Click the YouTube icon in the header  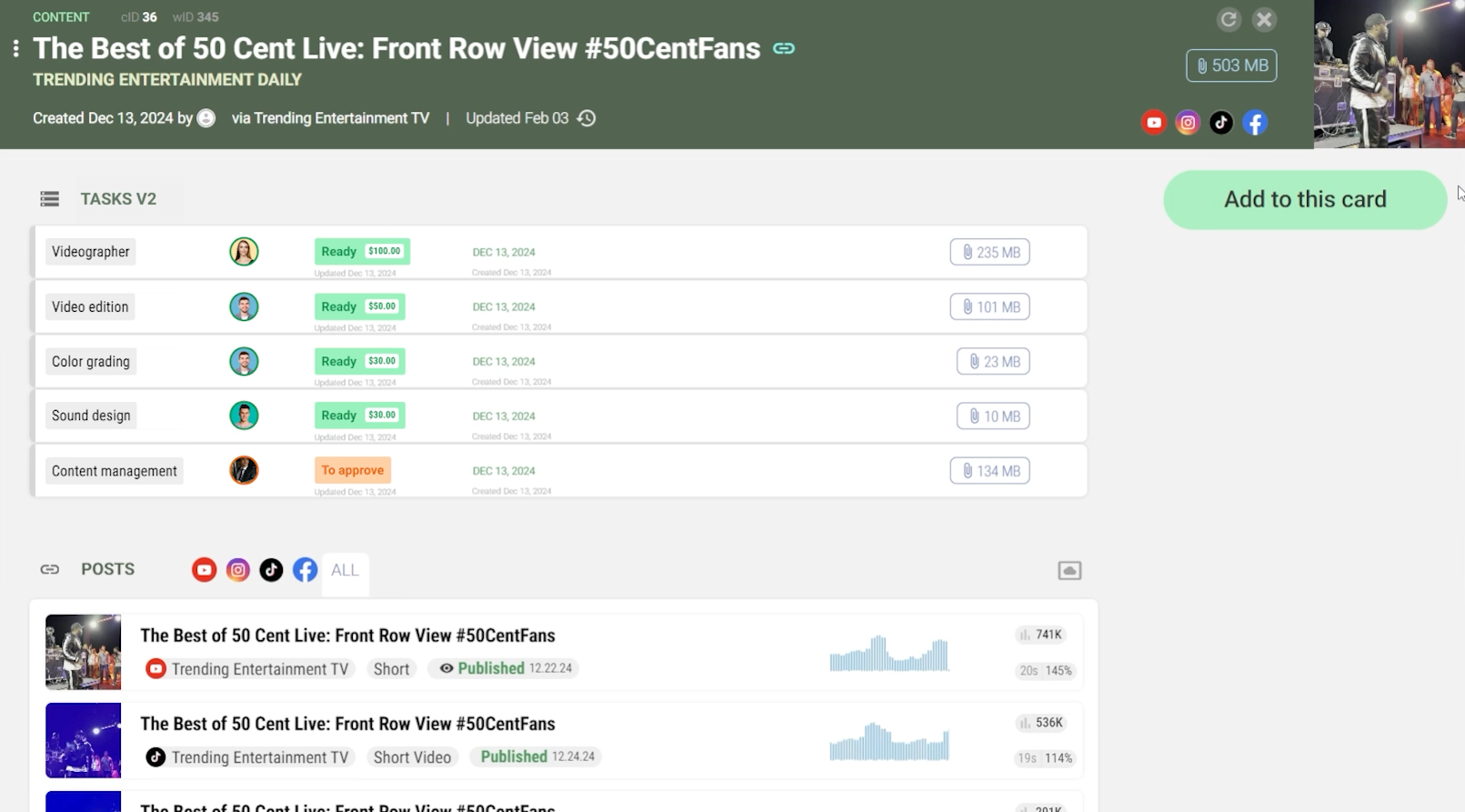point(1153,123)
